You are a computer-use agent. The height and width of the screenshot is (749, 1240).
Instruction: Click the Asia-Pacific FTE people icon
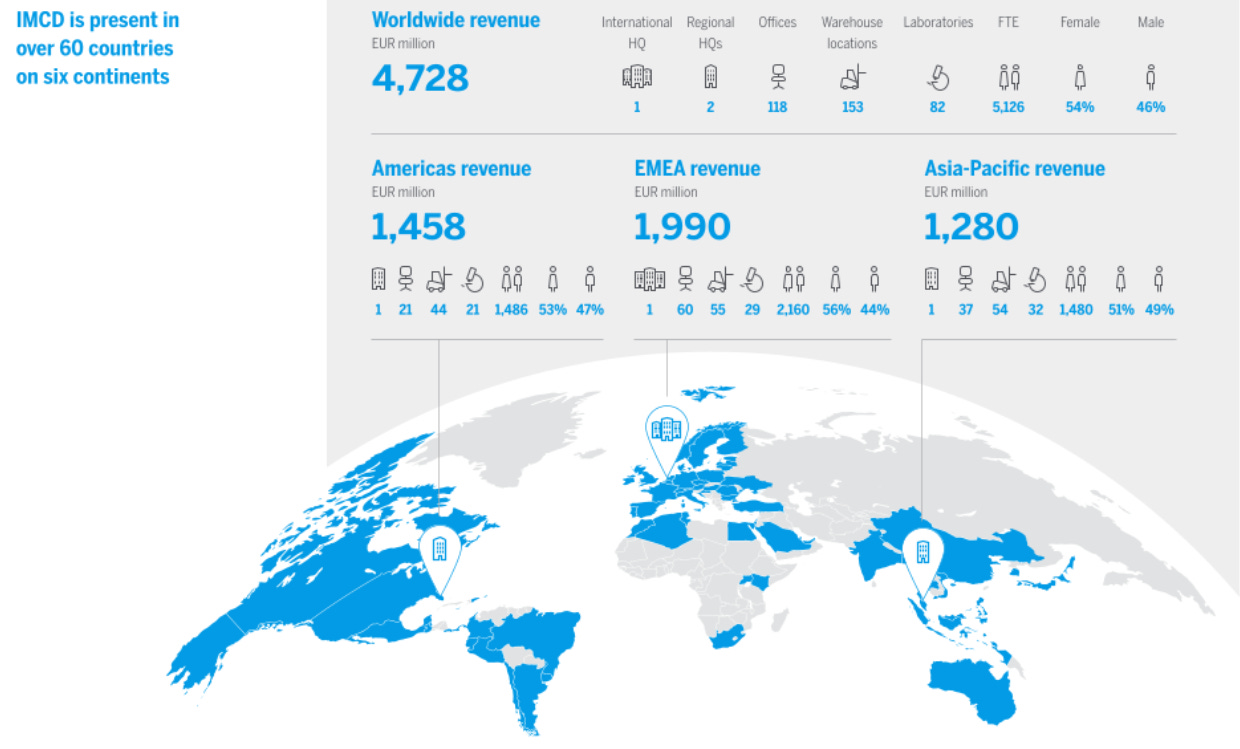[1077, 278]
